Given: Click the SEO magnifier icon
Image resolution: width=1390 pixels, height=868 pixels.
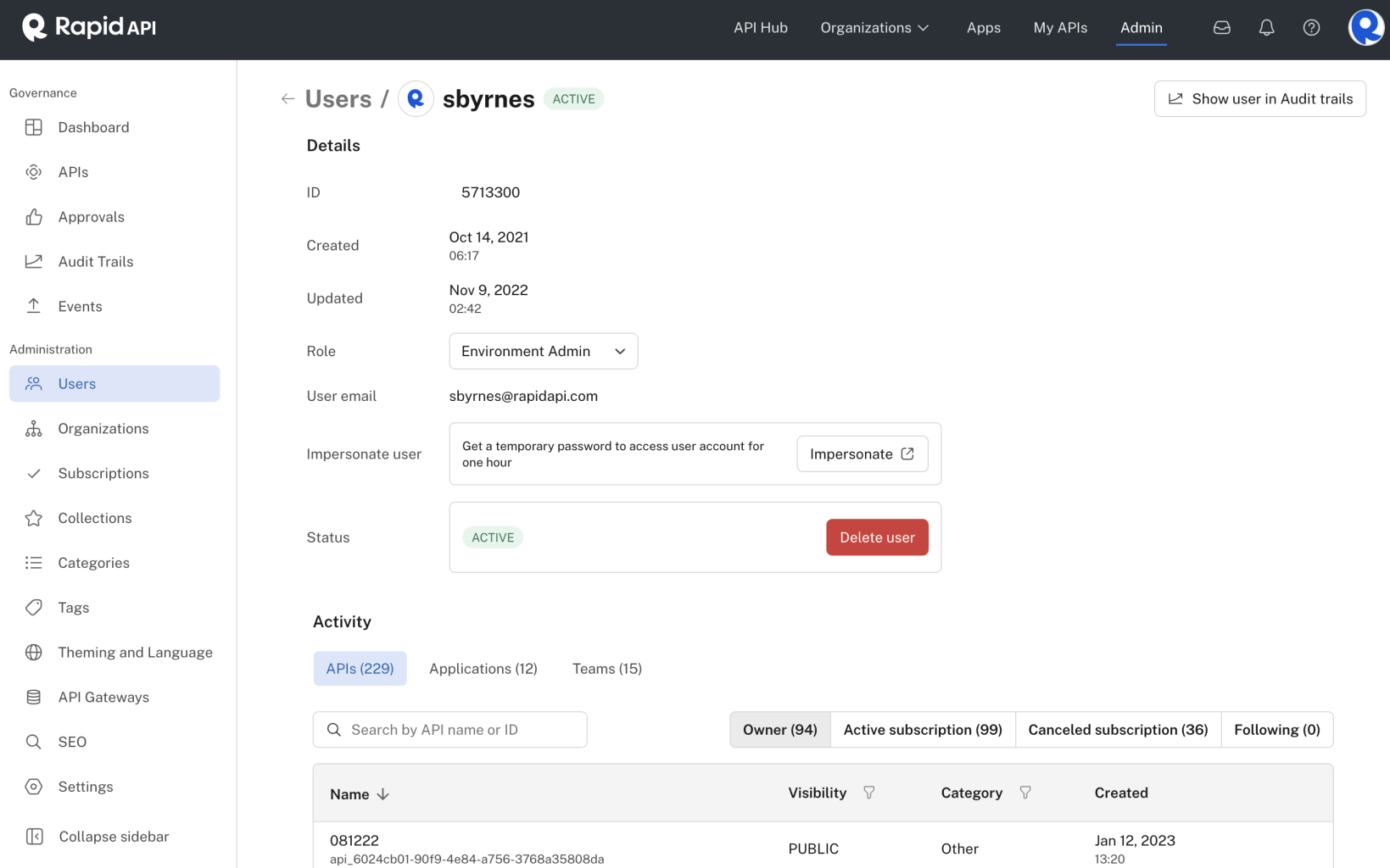Looking at the screenshot, I should (x=34, y=742).
